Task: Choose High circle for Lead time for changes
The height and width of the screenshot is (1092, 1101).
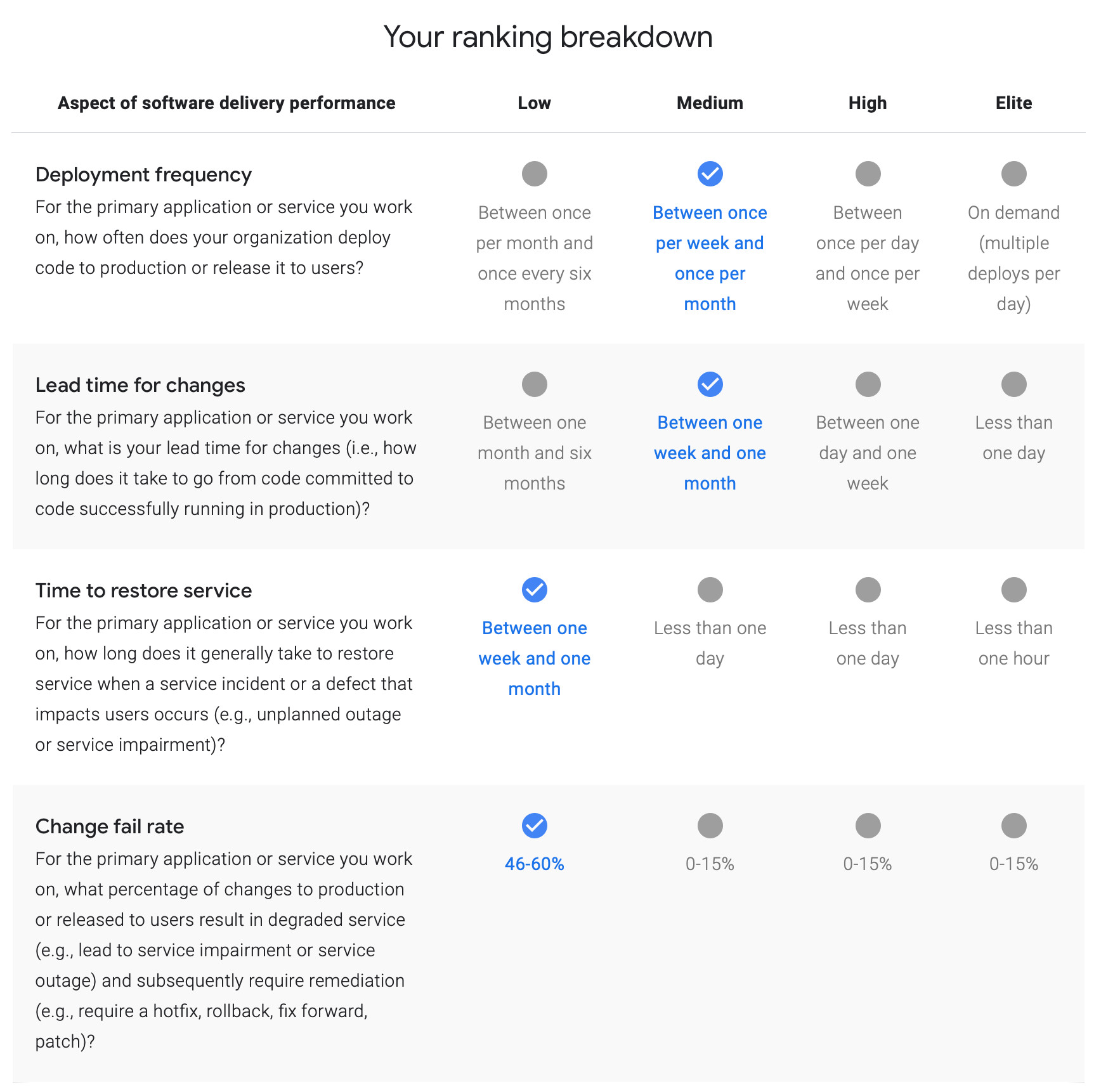Action: (x=868, y=384)
